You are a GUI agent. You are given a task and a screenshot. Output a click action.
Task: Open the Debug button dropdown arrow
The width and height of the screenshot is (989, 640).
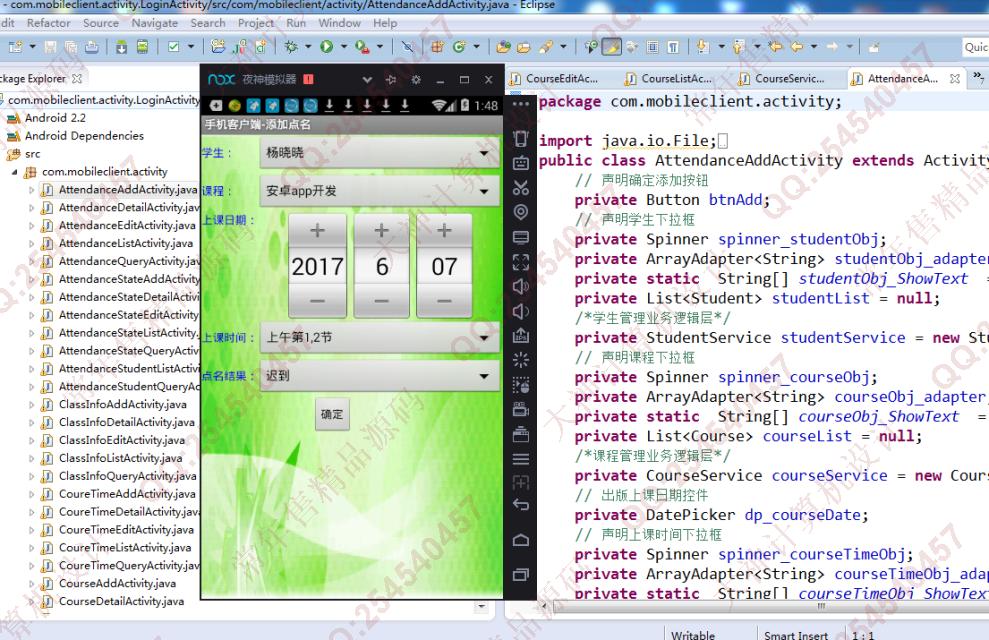(308, 47)
